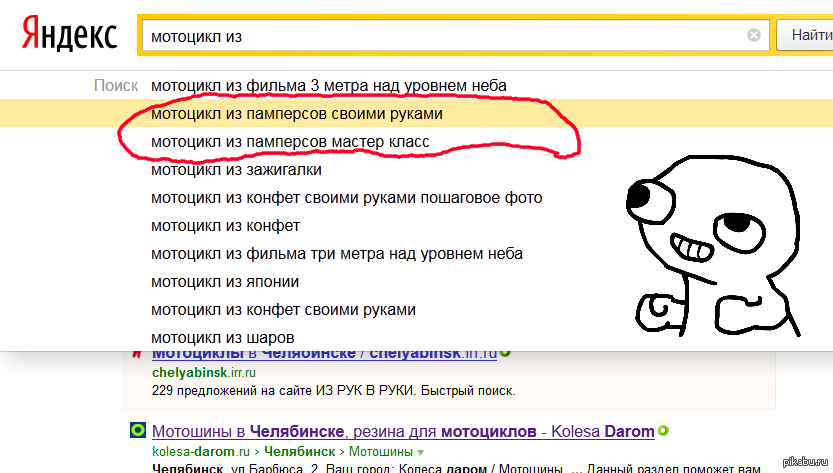Open the Мотошины breadcrumb link
The width and height of the screenshot is (833, 473).
tap(380, 452)
